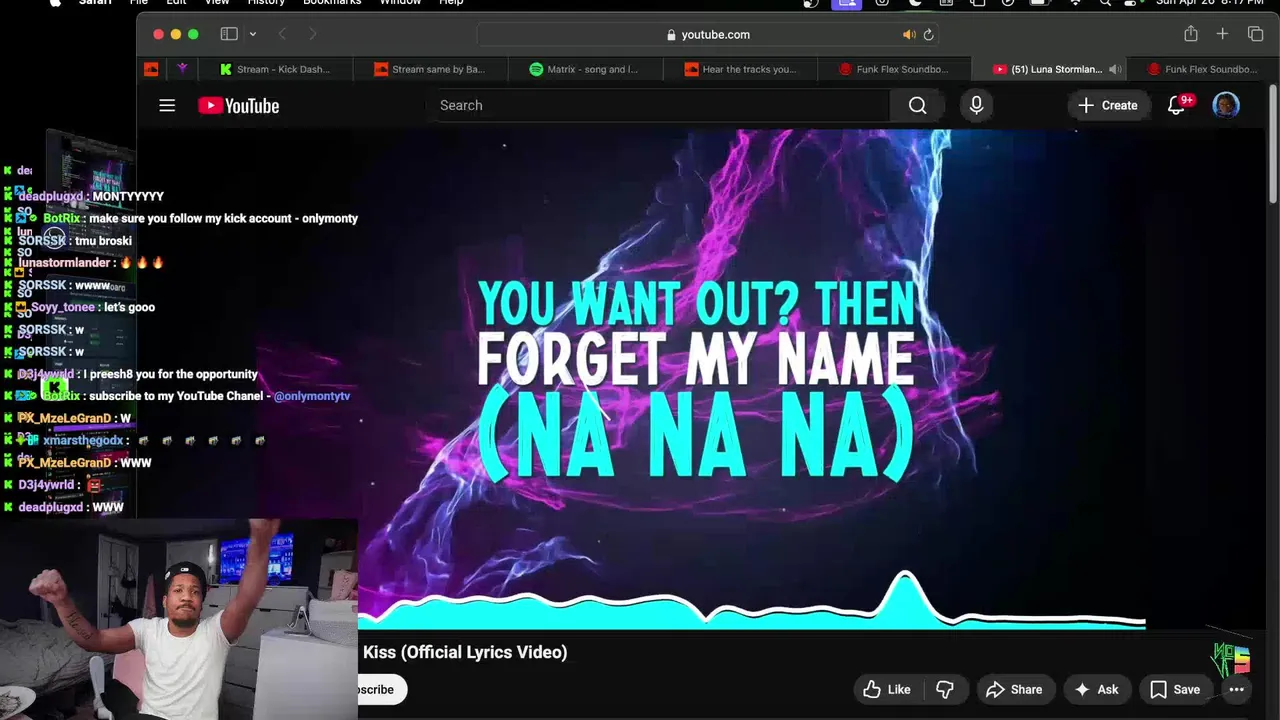This screenshot has width=1280, height=720.
Task: Like the video with thumbs up
Action: click(x=887, y=689)
